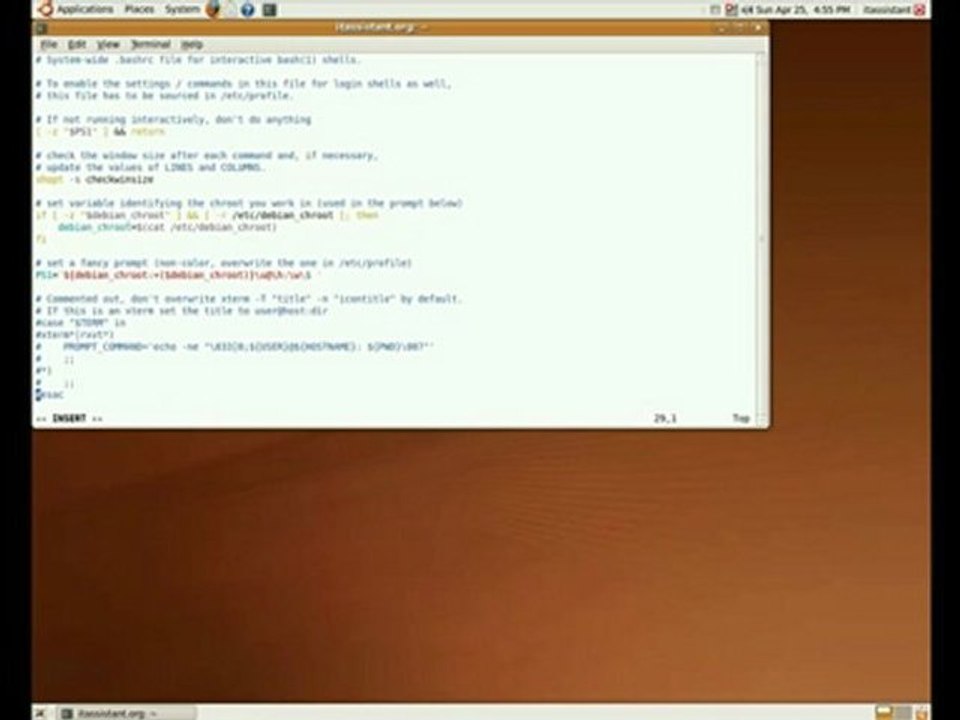Click the '#case "$TERM" in' line
This screenshot has height=720, width=960.
[x=81, y=323]
